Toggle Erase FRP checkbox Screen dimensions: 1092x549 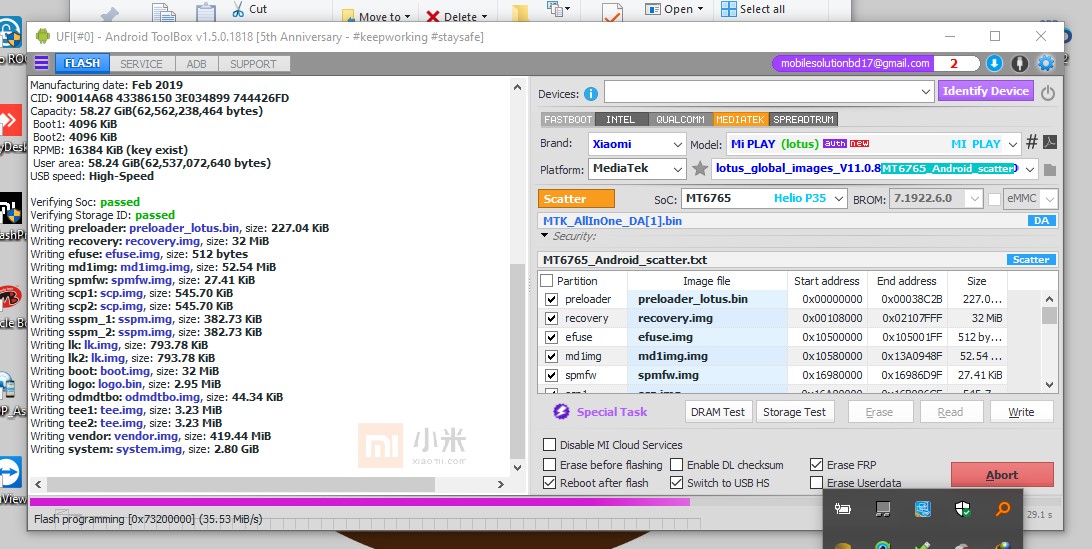(x=816, y=465)
